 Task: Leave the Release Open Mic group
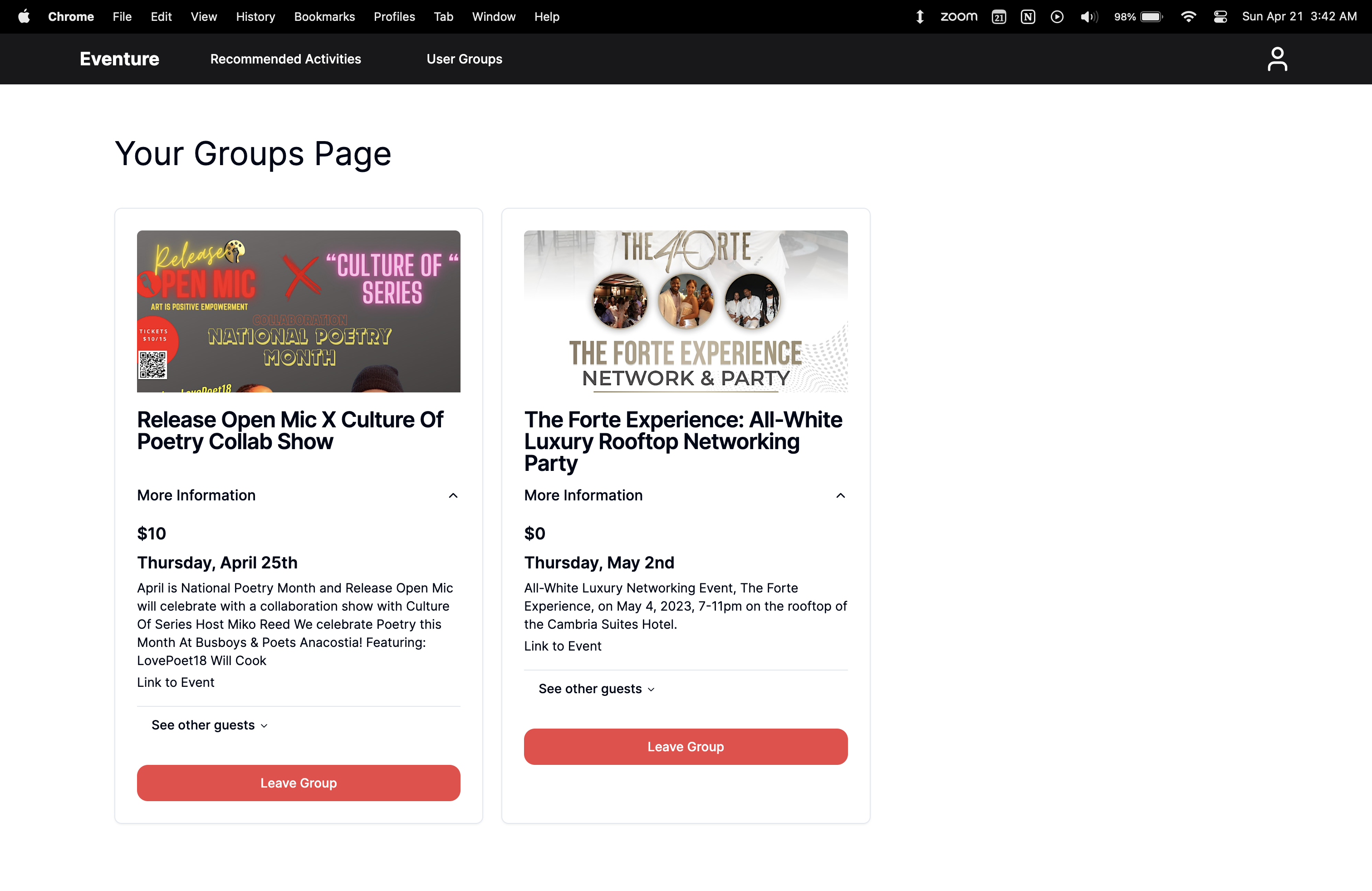tap(298, 783)
